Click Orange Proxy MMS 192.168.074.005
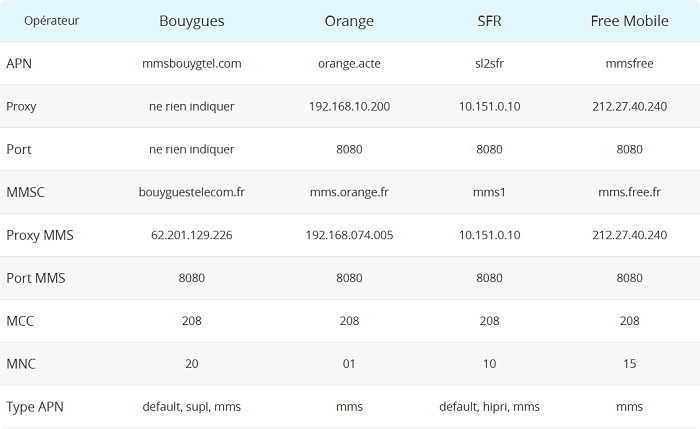 [349, 235]
